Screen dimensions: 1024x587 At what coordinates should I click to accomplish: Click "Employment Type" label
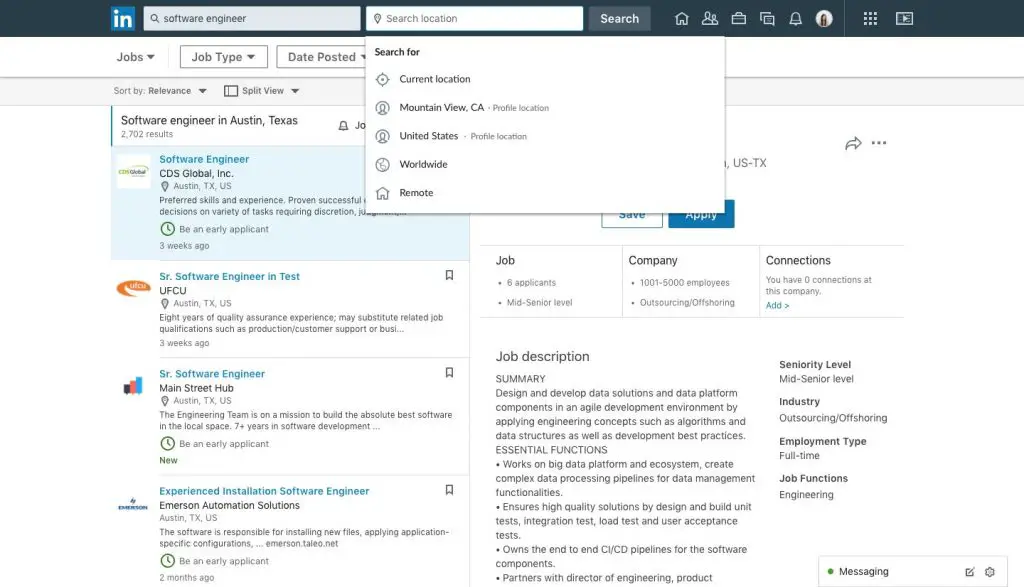[823, 441]
